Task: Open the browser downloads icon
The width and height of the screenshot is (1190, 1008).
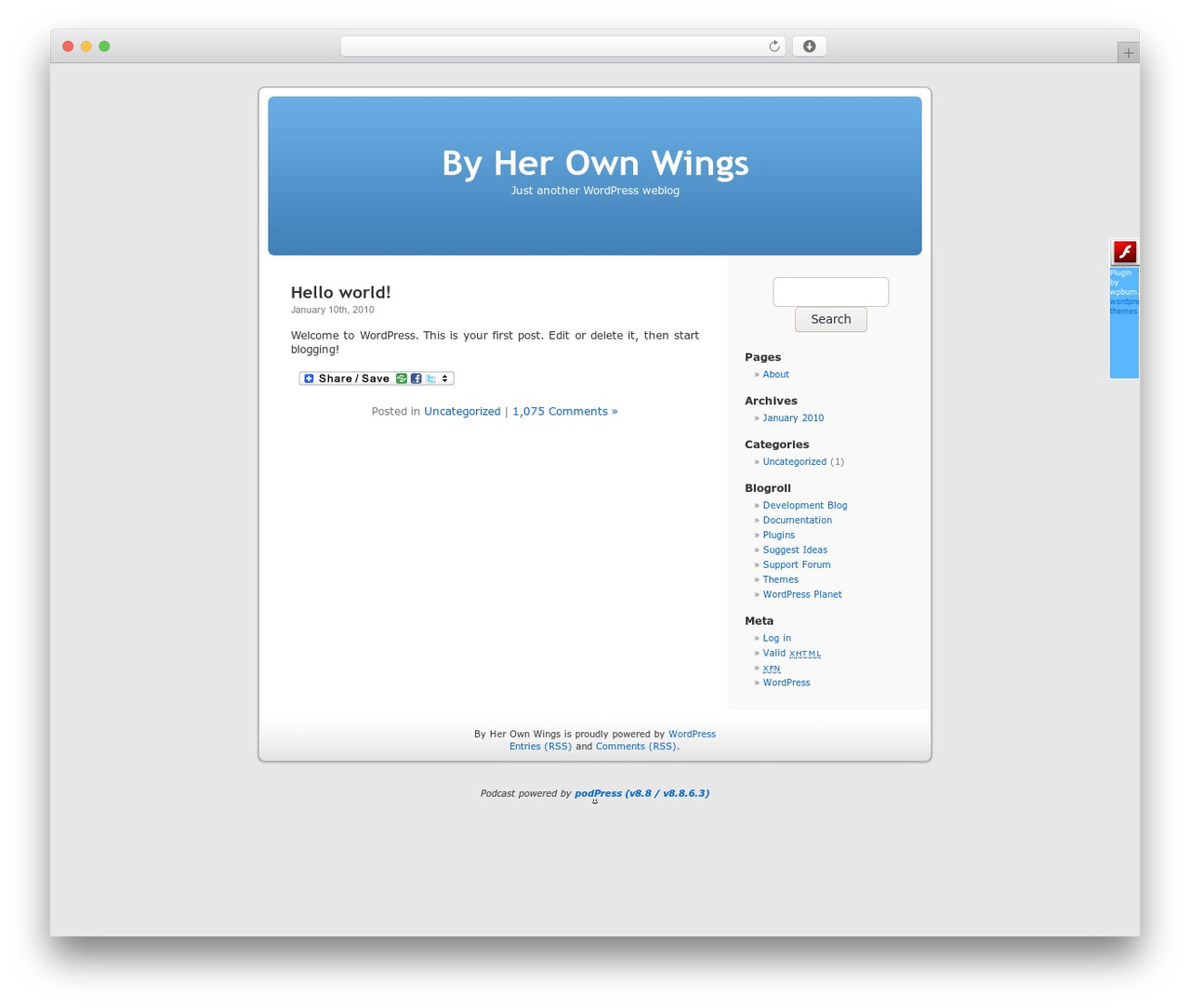Action: point(809,46)
